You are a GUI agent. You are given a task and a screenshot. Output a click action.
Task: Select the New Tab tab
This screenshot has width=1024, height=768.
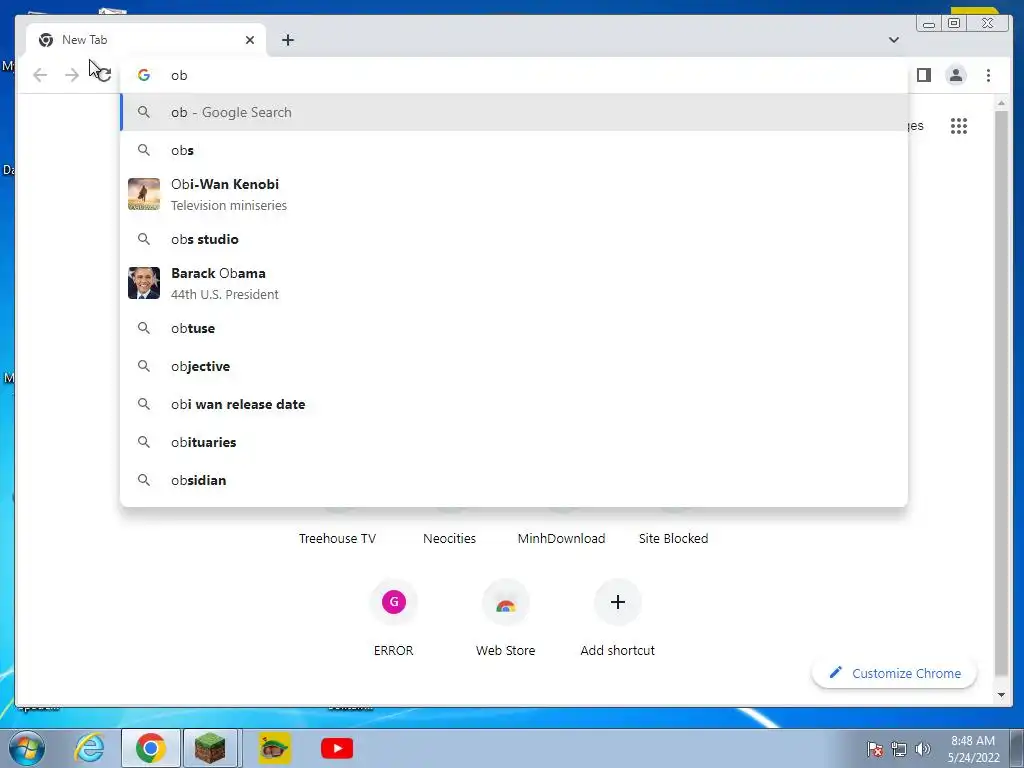(x=146, y=40)
